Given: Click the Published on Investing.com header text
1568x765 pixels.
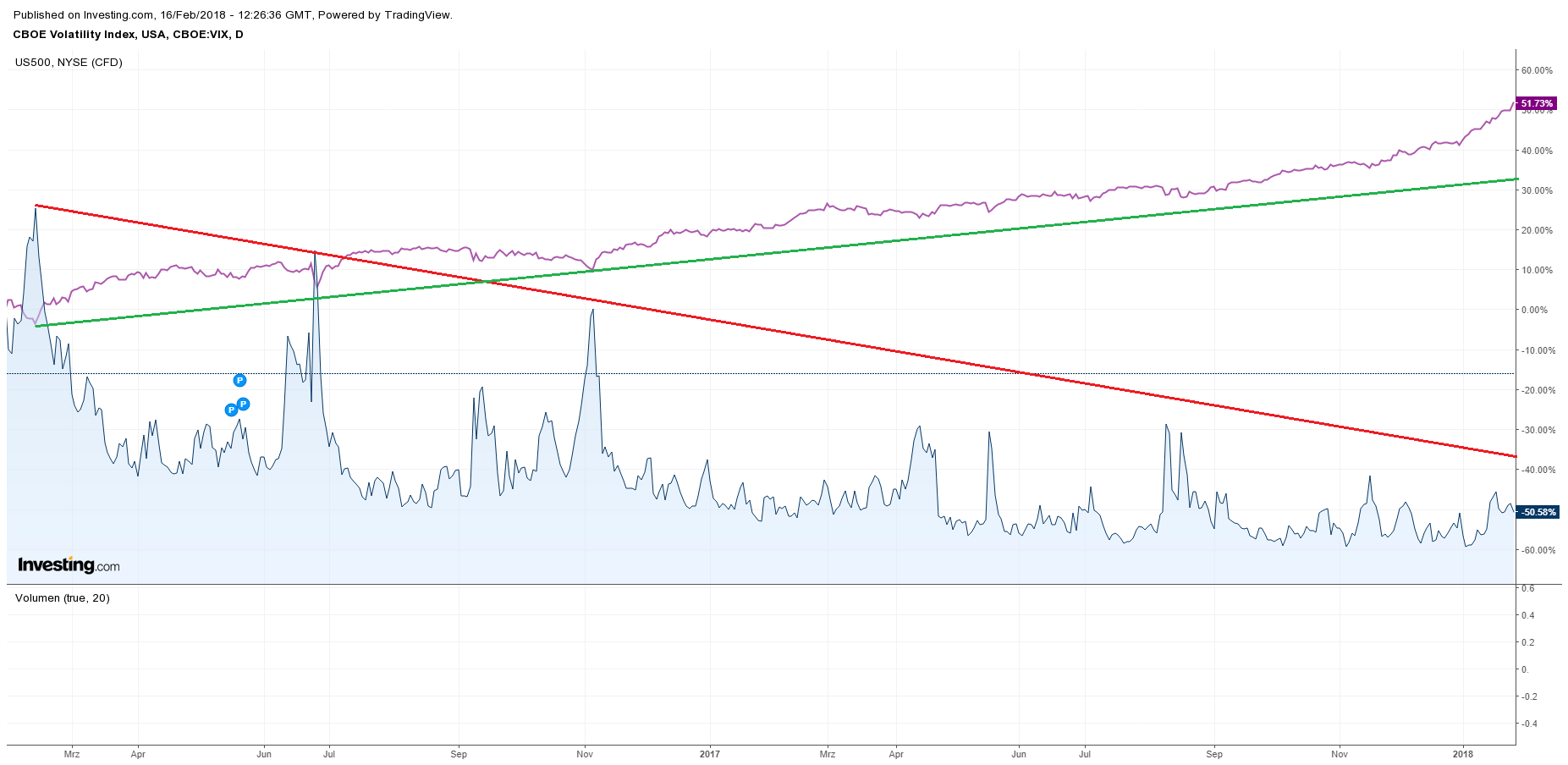Looking at the screenshot, I should [85, 14].
